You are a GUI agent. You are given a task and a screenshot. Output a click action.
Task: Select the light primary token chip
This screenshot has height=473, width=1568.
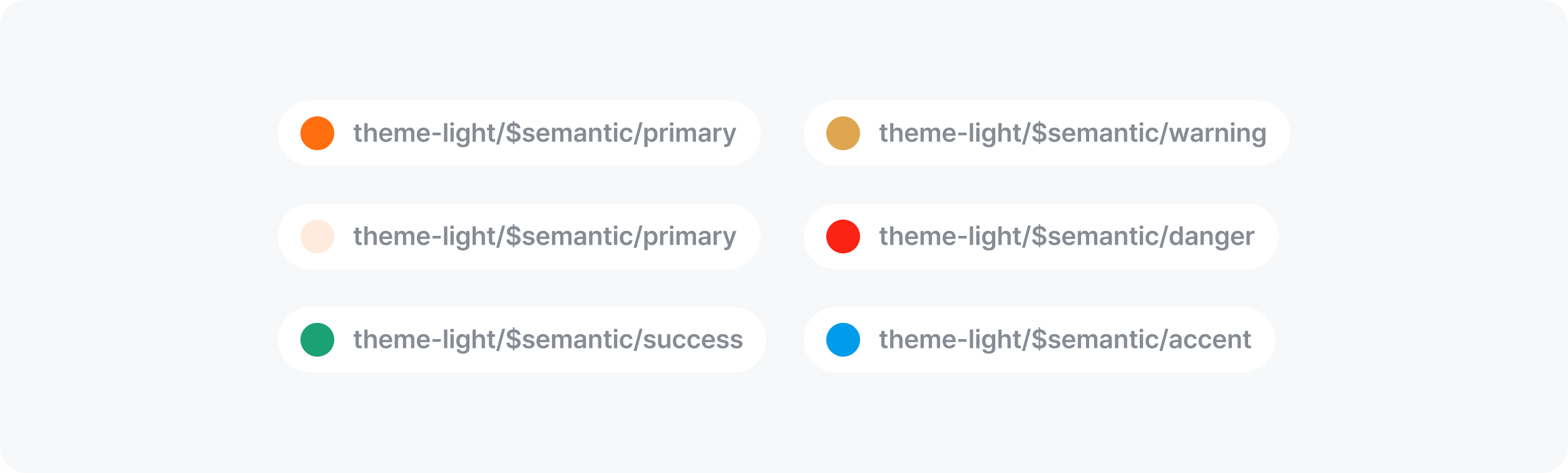click(x=518, y=236)
